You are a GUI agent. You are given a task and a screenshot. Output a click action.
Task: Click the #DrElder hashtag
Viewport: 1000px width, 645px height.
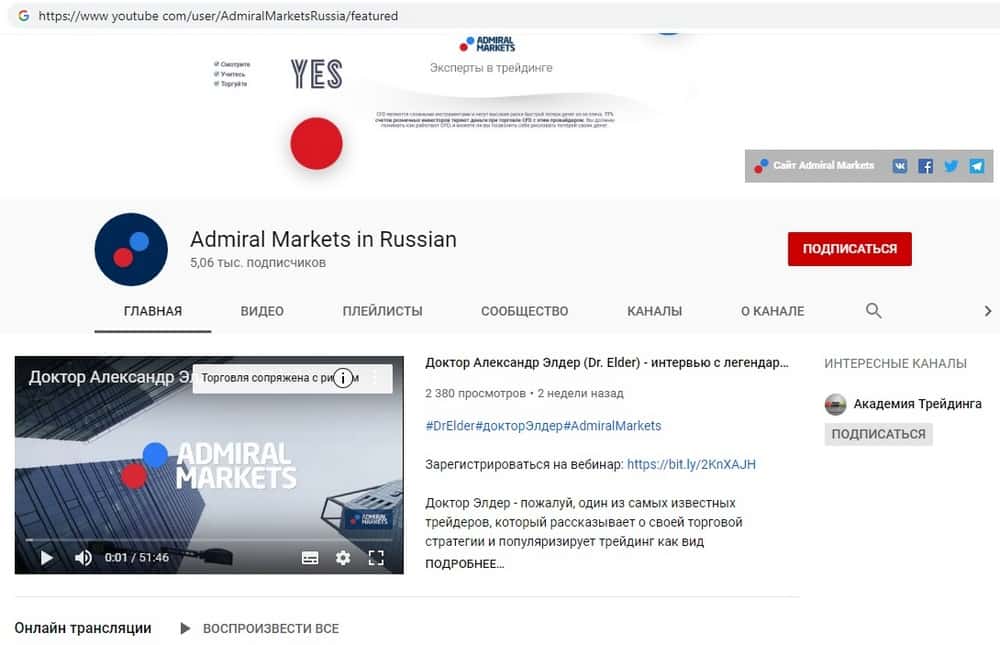click(x=450, y=426)
